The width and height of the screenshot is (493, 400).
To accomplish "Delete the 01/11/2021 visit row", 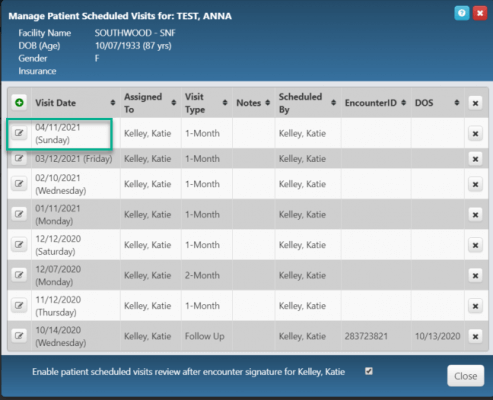I will pos(475,215).
